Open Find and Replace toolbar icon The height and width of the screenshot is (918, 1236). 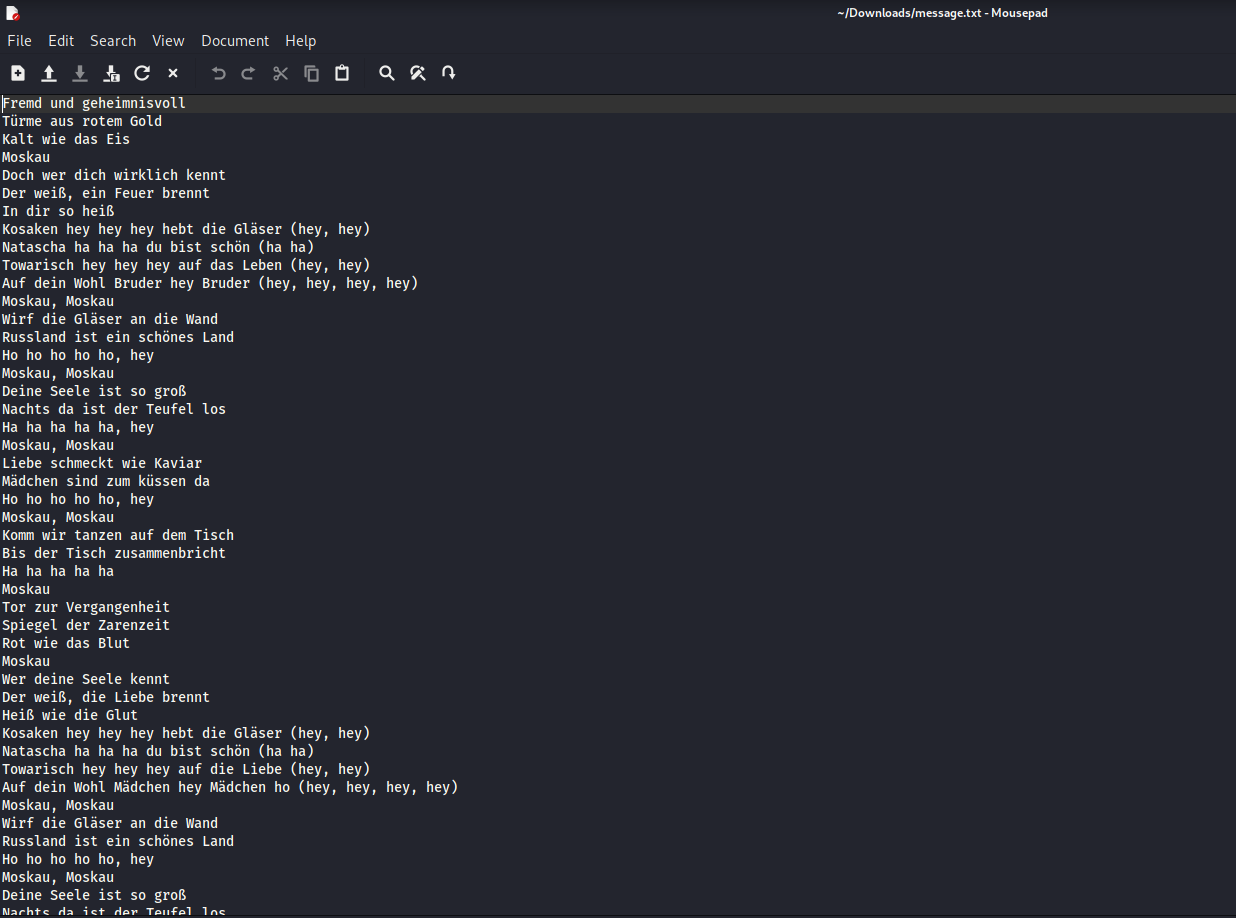pos(418,73)
